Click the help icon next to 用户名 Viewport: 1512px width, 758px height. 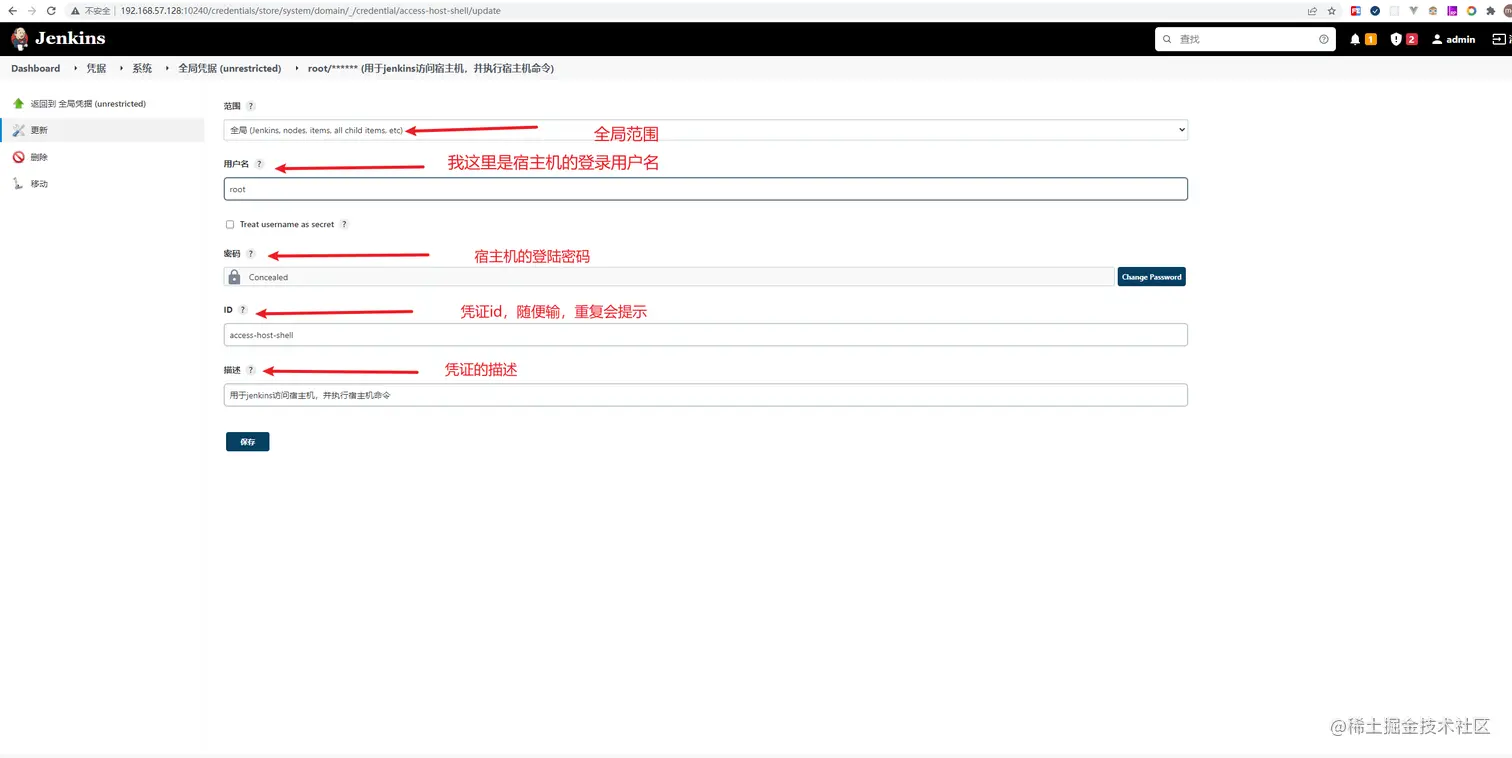pos(259,164)
